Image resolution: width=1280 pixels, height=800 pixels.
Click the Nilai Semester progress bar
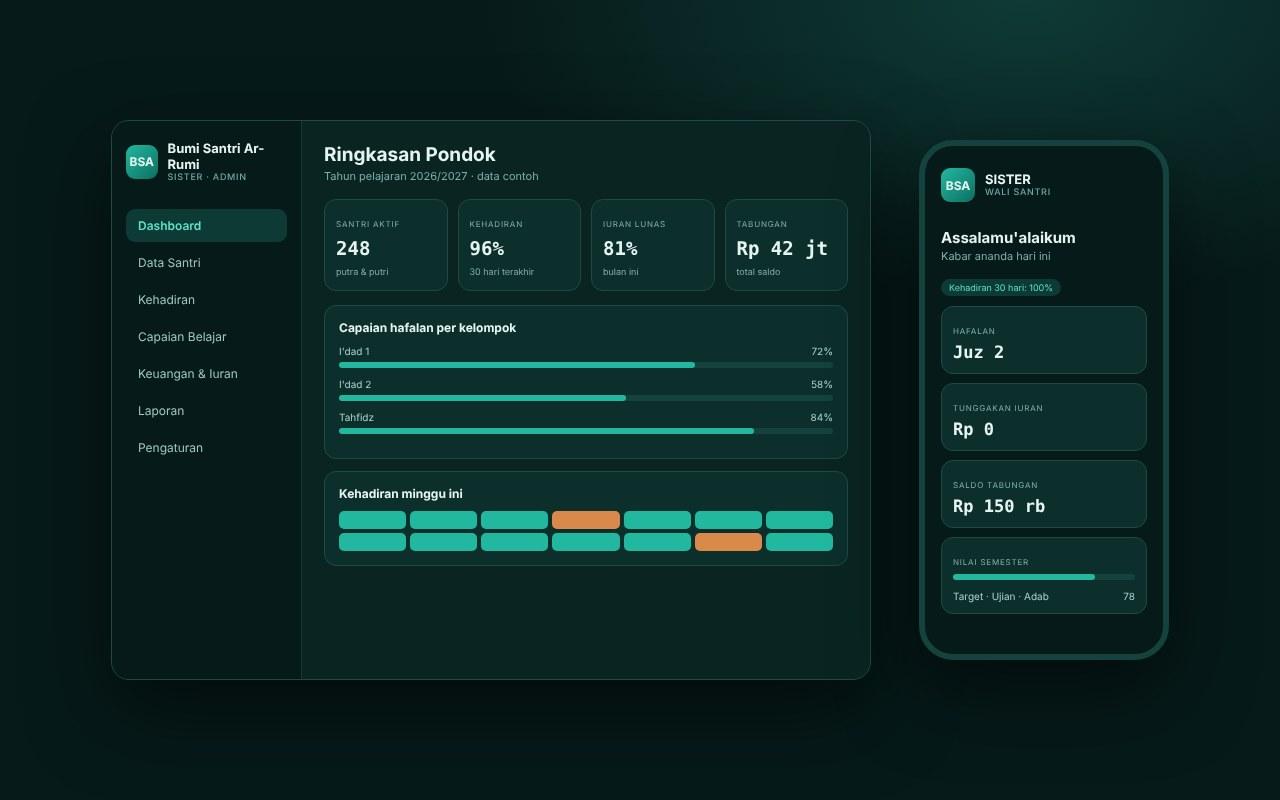coord(1044,577)
